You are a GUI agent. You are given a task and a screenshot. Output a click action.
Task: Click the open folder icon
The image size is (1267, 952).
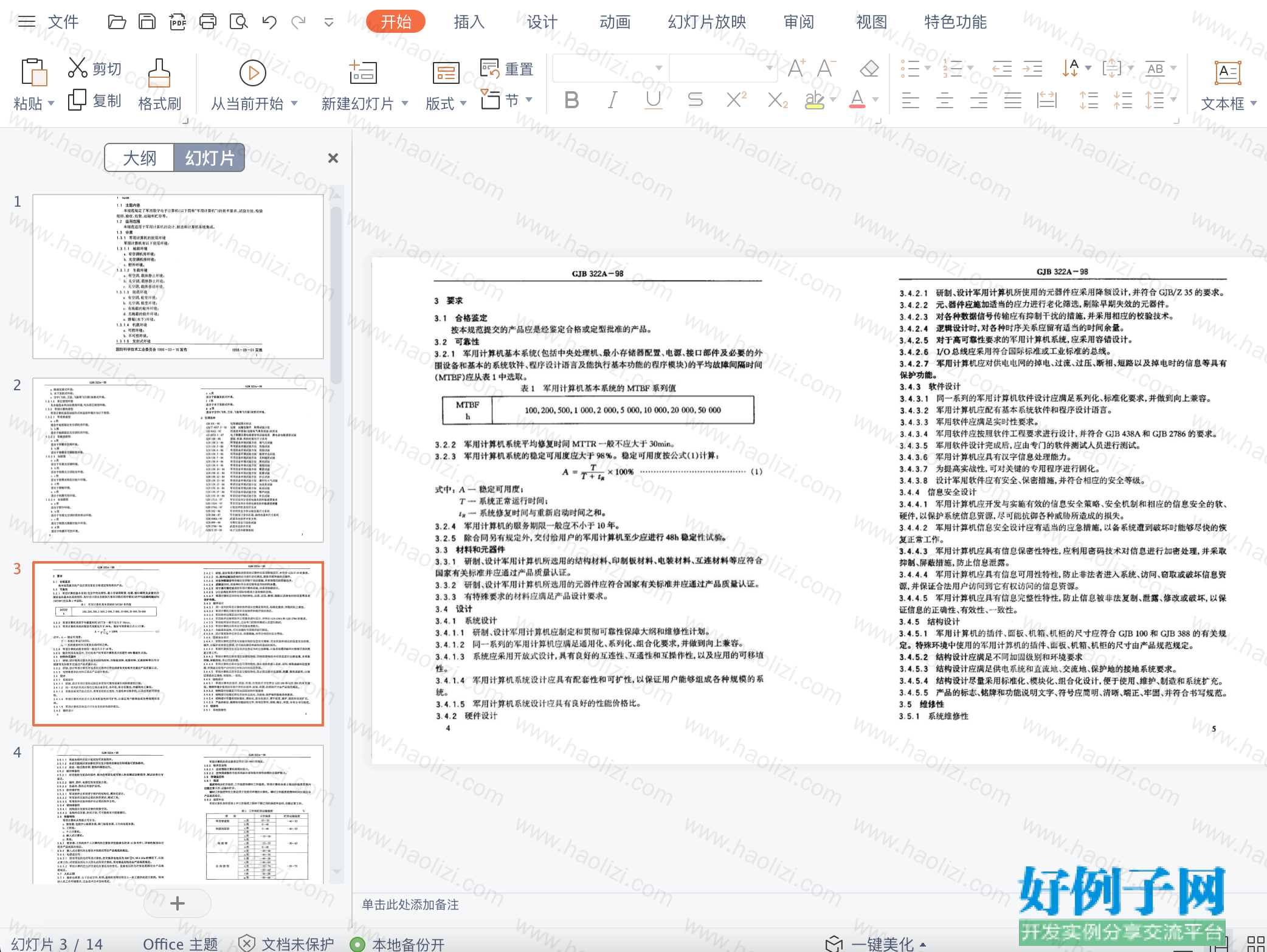coord(117,22)
